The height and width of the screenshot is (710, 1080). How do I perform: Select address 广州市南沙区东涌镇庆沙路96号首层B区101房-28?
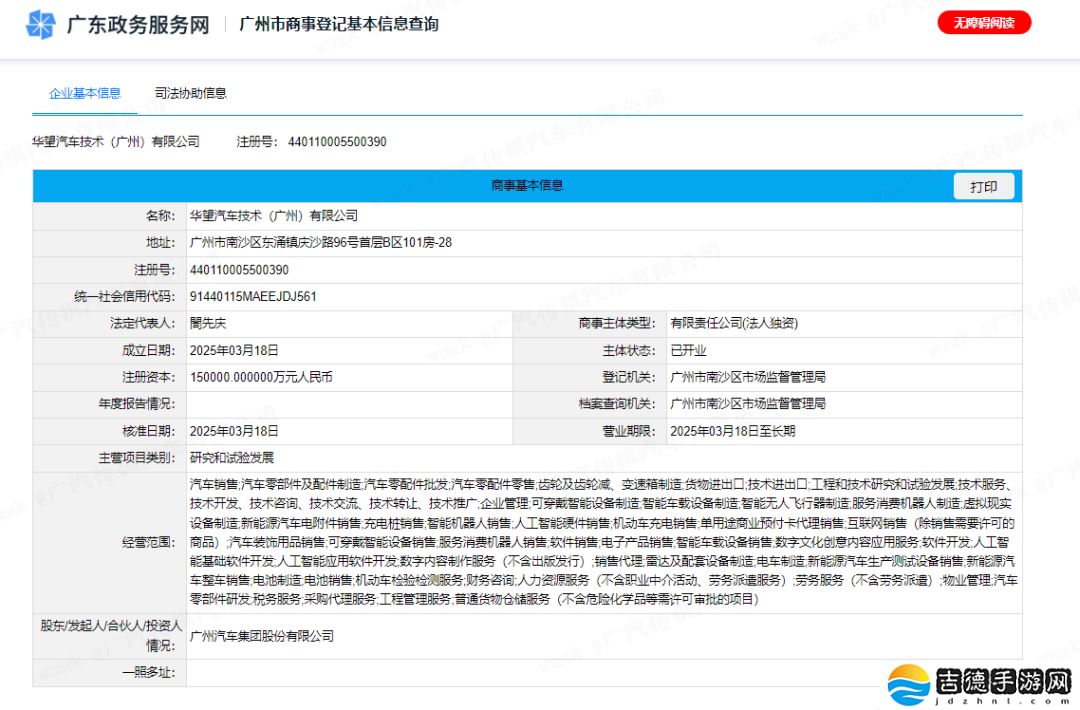(x=320, y=242)
